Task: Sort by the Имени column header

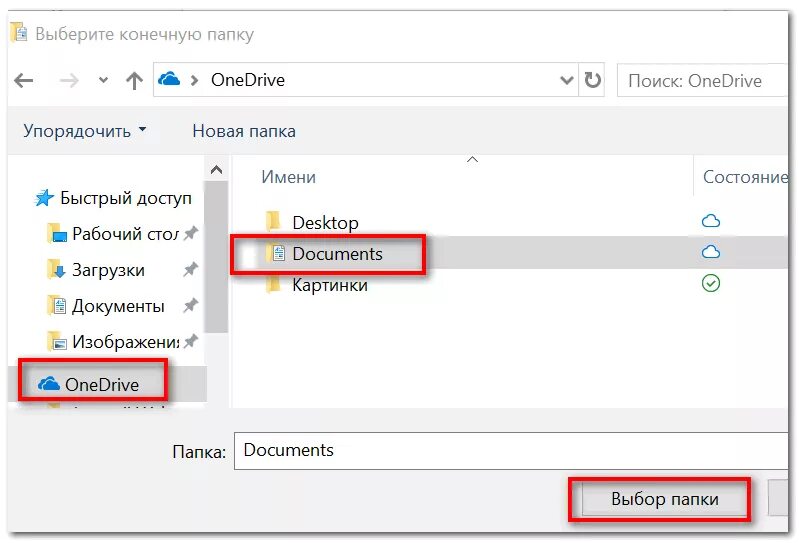Action: 288,177
